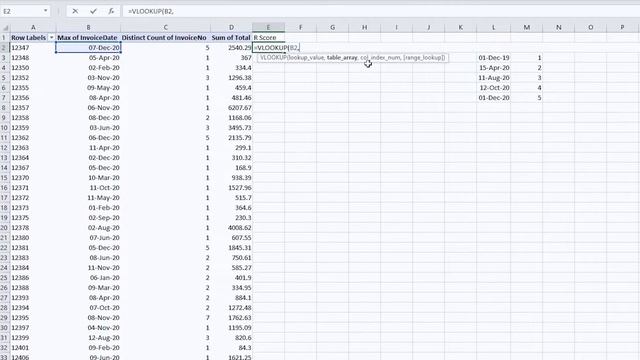Cancel the formula entry with the X icon
This screenshot has width=640, height=360.
75,11
